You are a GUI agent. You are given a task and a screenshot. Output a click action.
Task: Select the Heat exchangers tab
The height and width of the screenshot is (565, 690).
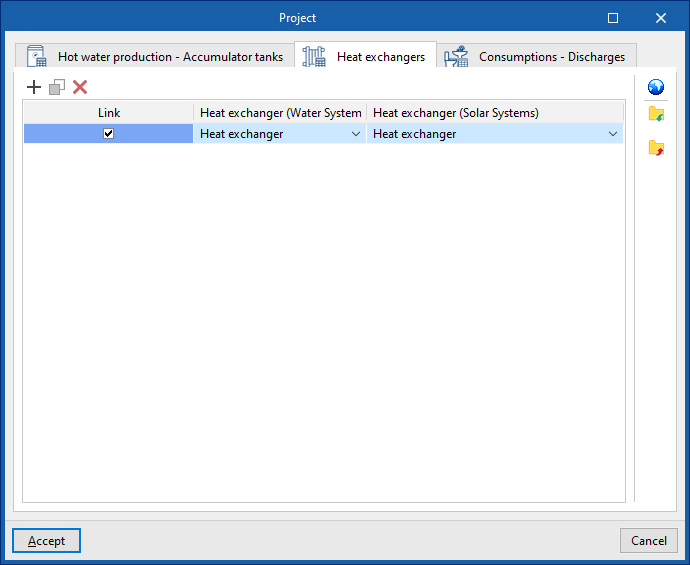(x=365, y=56)
